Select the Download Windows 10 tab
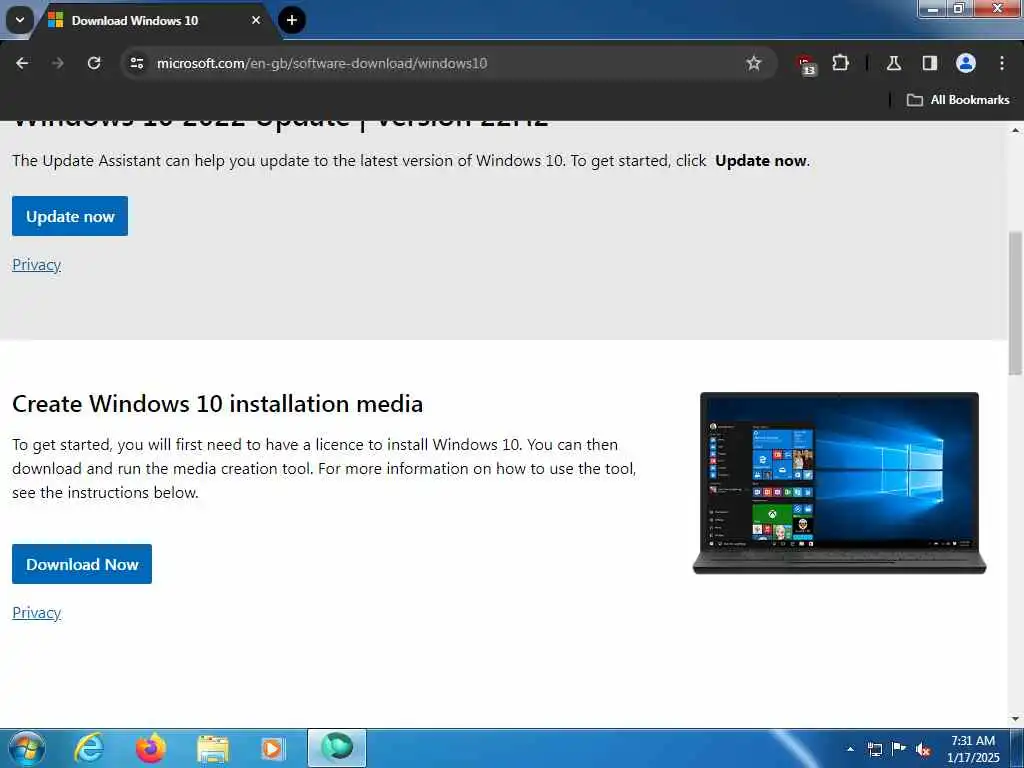This screenshot has width=1024, height=768. tap(155, 21)
